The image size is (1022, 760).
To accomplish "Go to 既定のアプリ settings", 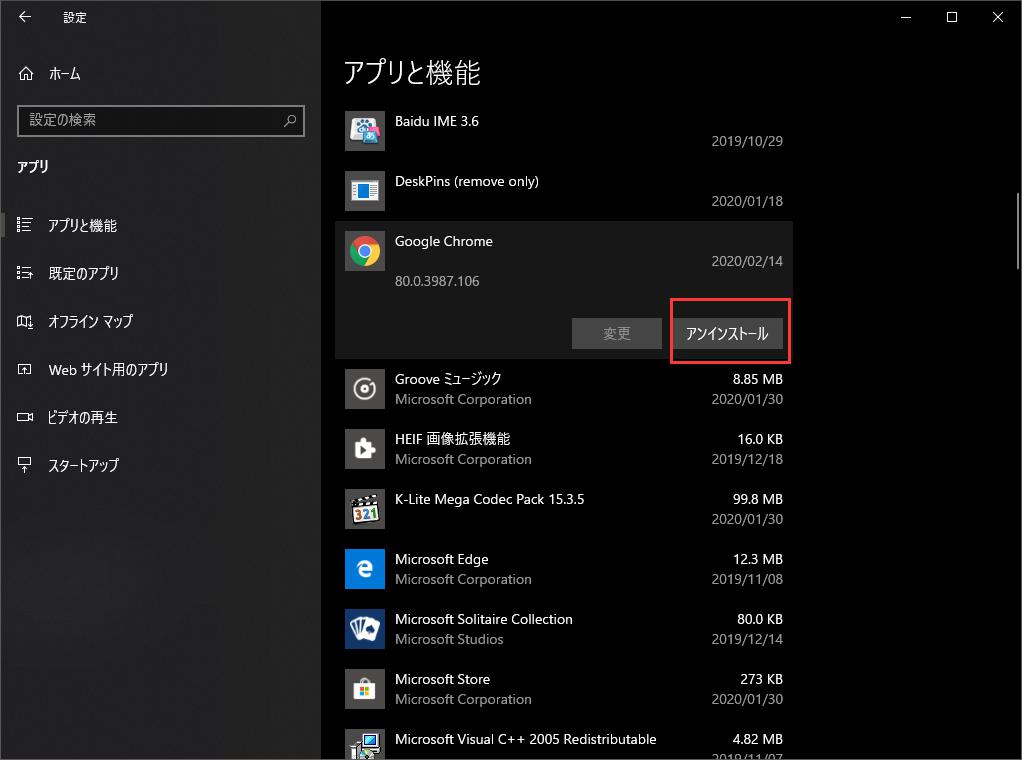I will point(83,273).
